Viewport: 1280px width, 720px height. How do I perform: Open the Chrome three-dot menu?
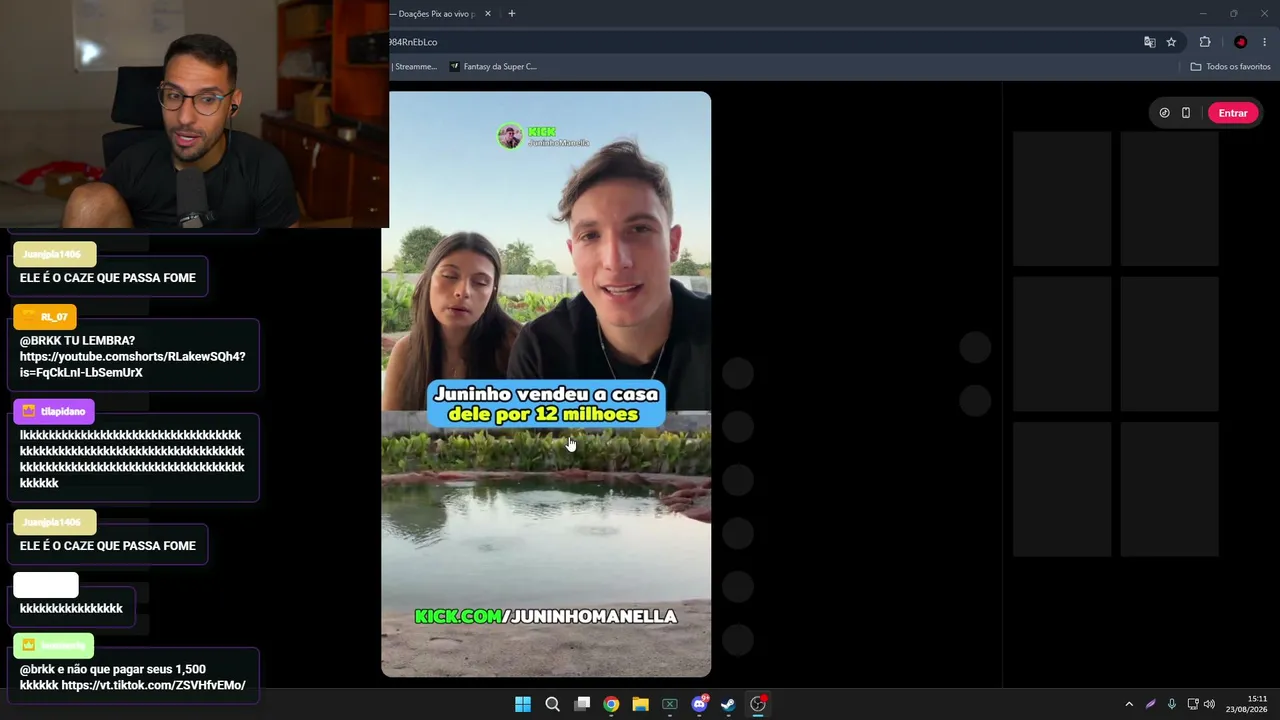tap(1265, 42)
